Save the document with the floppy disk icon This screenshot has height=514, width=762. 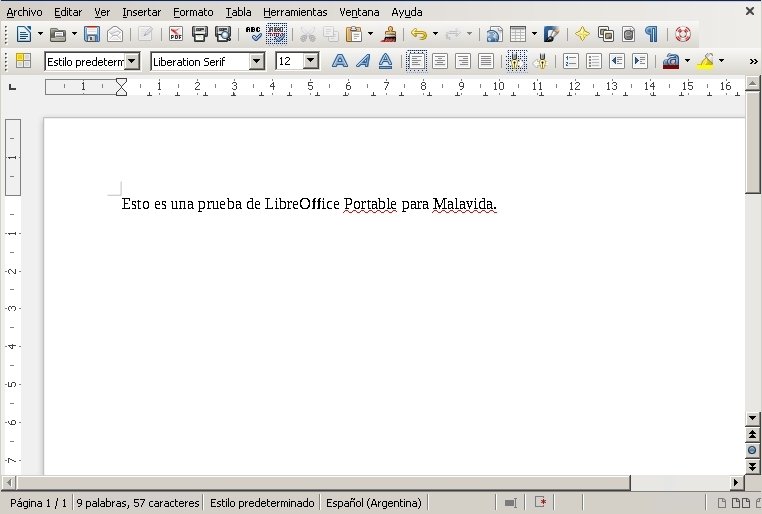(x=92, y=34)
